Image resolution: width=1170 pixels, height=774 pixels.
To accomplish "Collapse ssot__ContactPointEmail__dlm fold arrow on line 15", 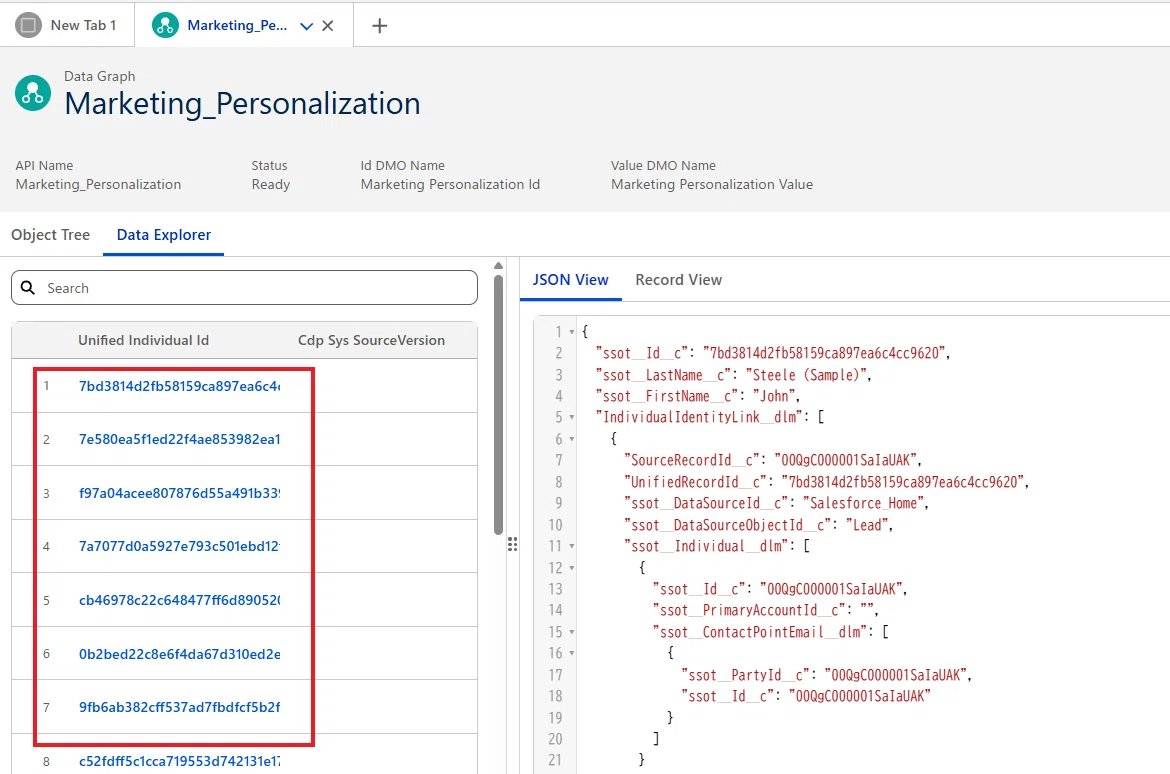I will 572,632.
